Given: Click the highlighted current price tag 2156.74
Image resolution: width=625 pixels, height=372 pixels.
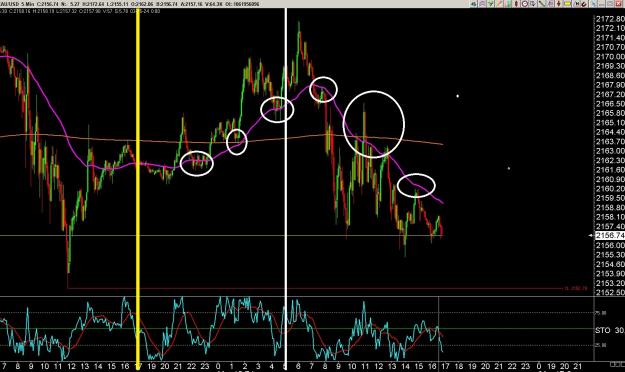Looking at the screenshot, I should [x=609, y=236].
